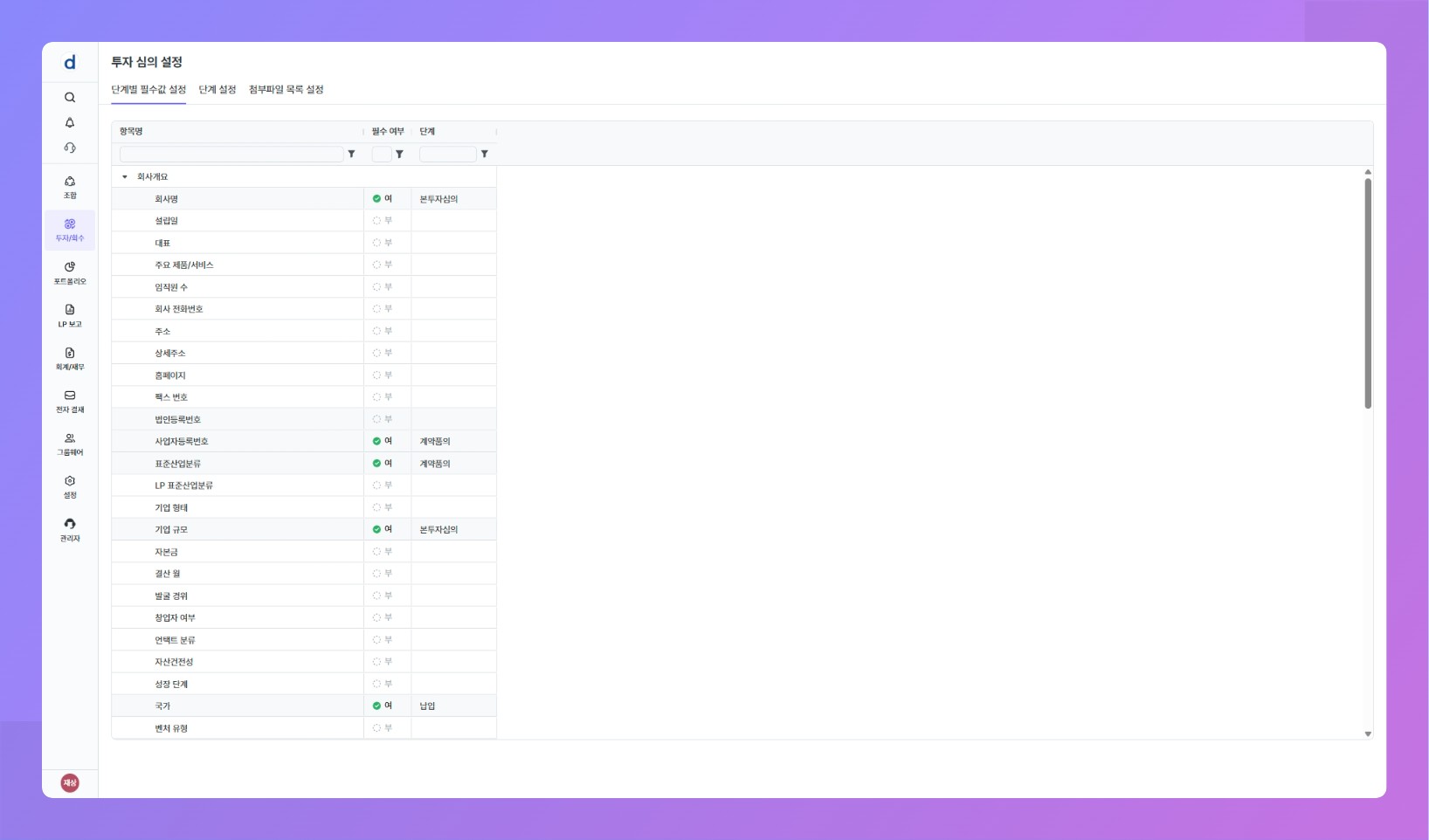Switch to the 단계 설정 tab

pos(217,90)
